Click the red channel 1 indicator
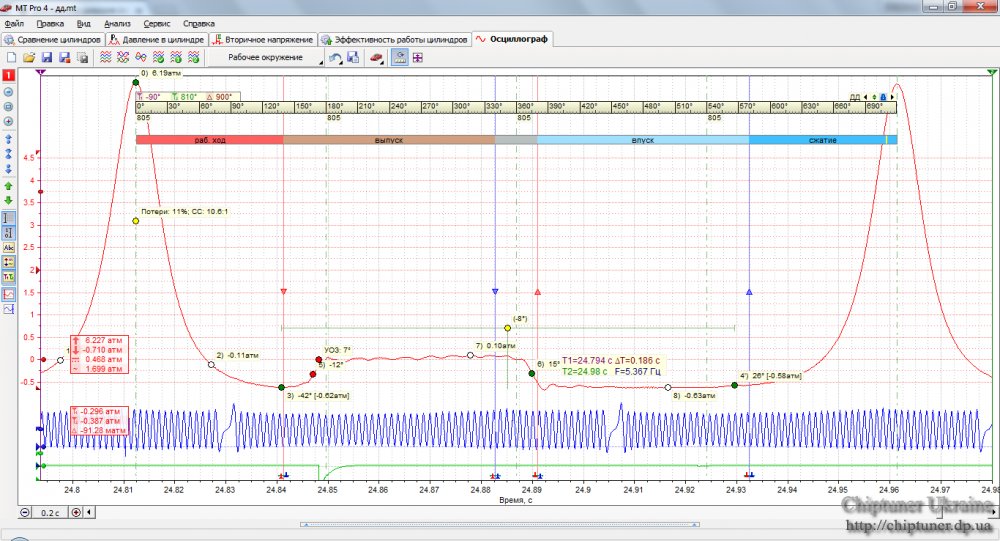 pos(9,75)
